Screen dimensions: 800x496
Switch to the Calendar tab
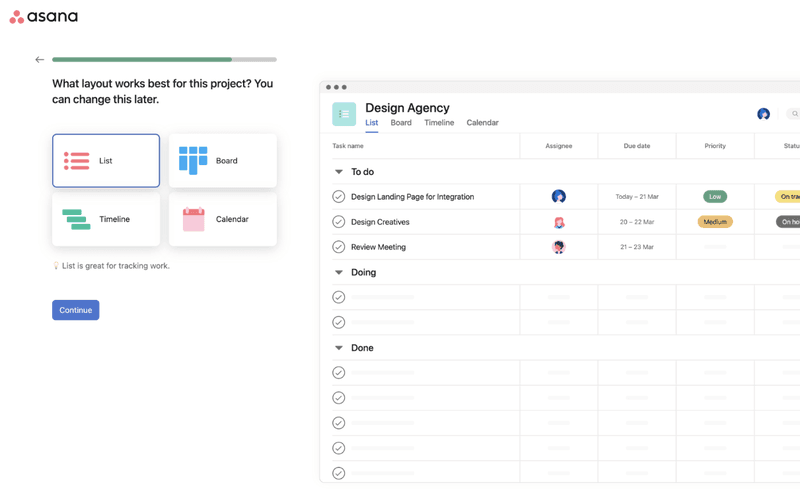click(482, 123)
